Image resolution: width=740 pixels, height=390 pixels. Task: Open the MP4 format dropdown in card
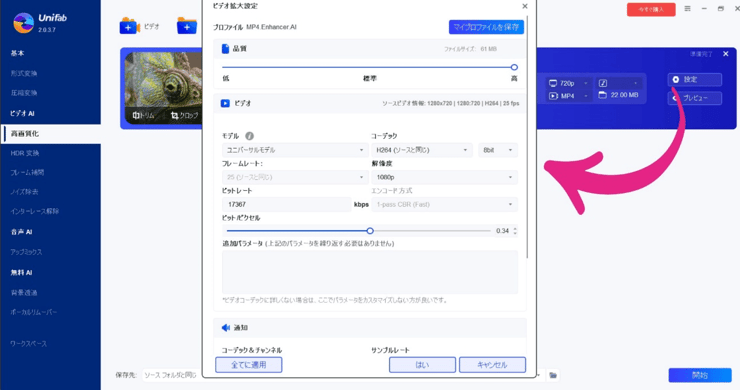[568, 96]
